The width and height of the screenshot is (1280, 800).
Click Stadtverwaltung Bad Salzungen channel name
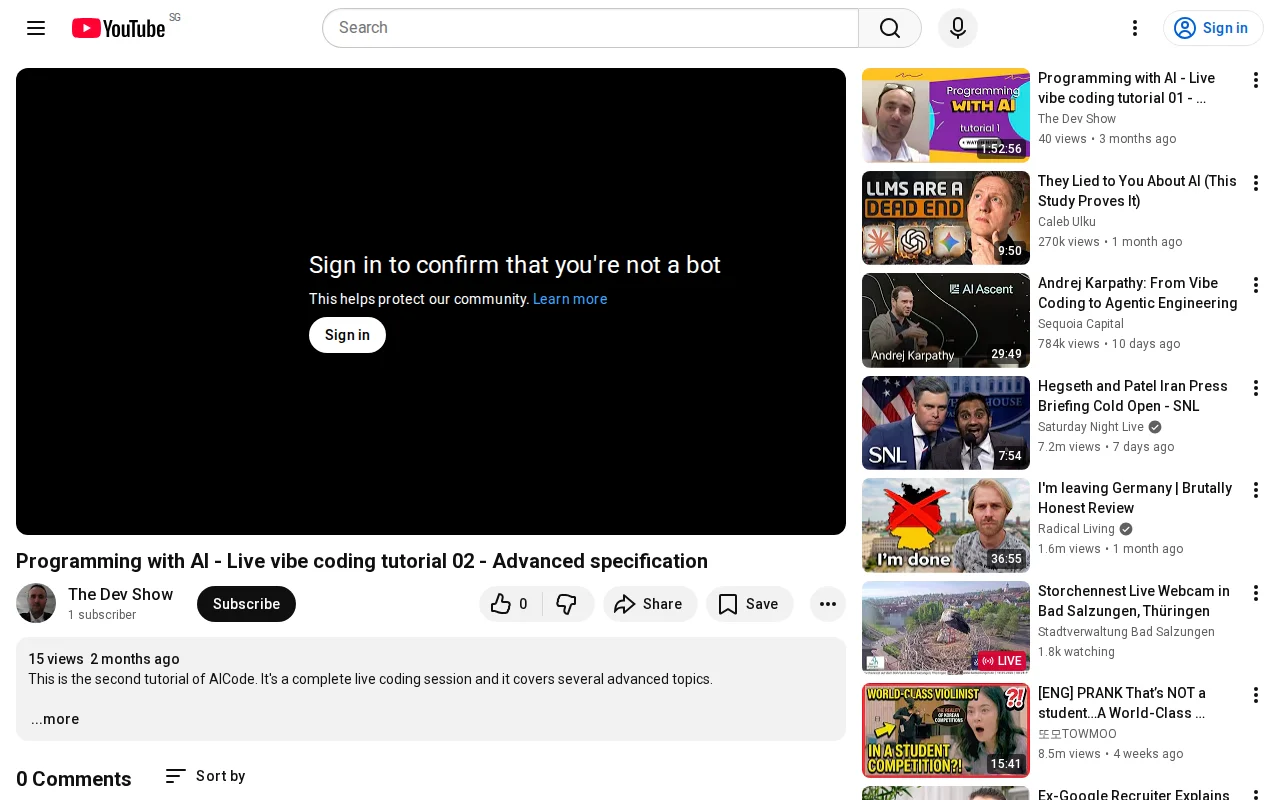(1126, 632)
